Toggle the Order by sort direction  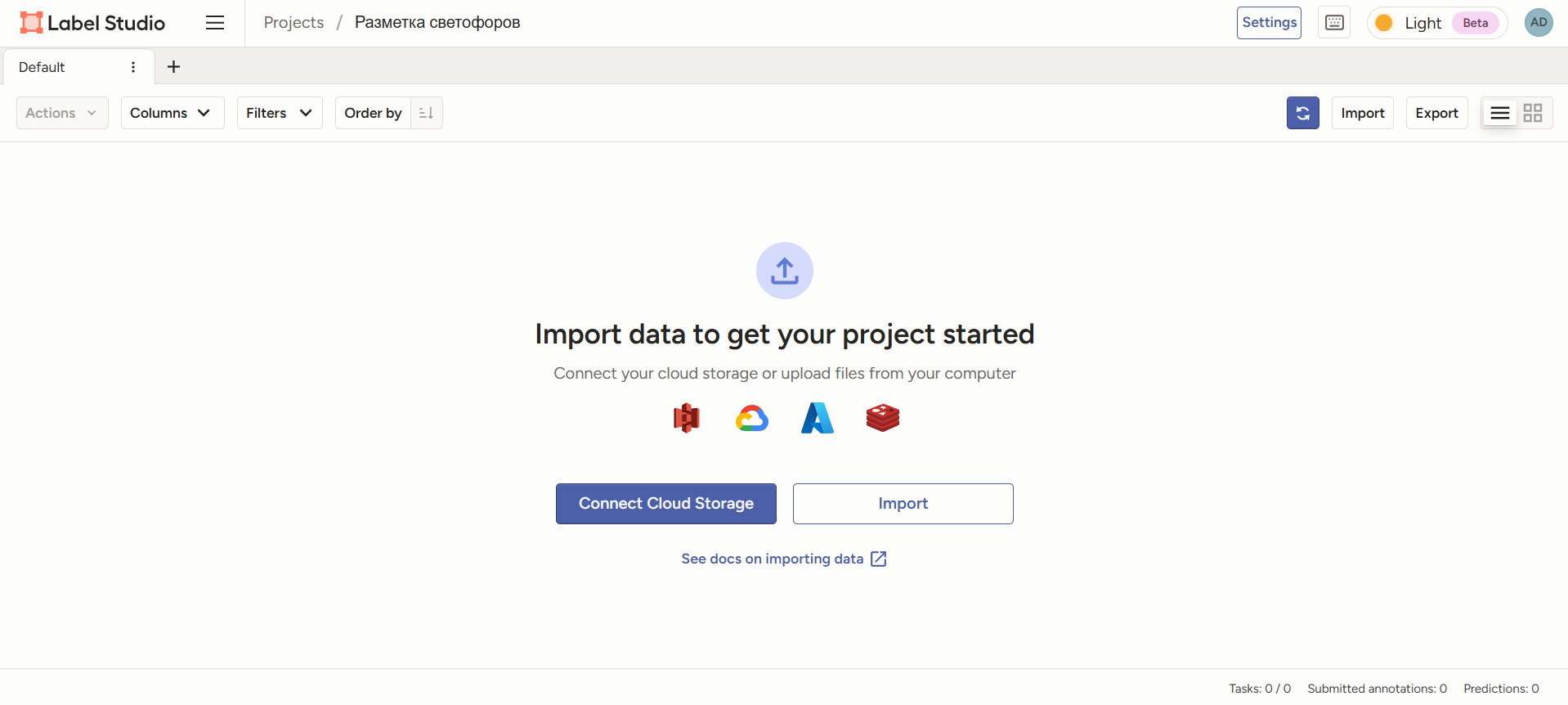pyautogui.click(x=426, y=113)
